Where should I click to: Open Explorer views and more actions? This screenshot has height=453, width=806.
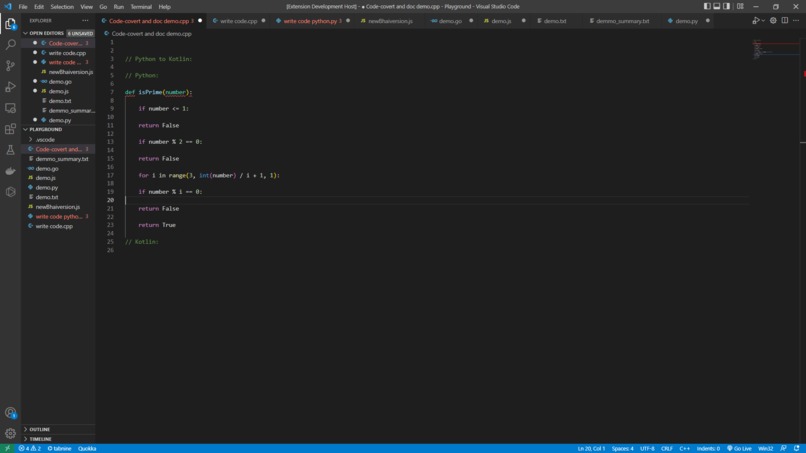(x=85, y=21)
